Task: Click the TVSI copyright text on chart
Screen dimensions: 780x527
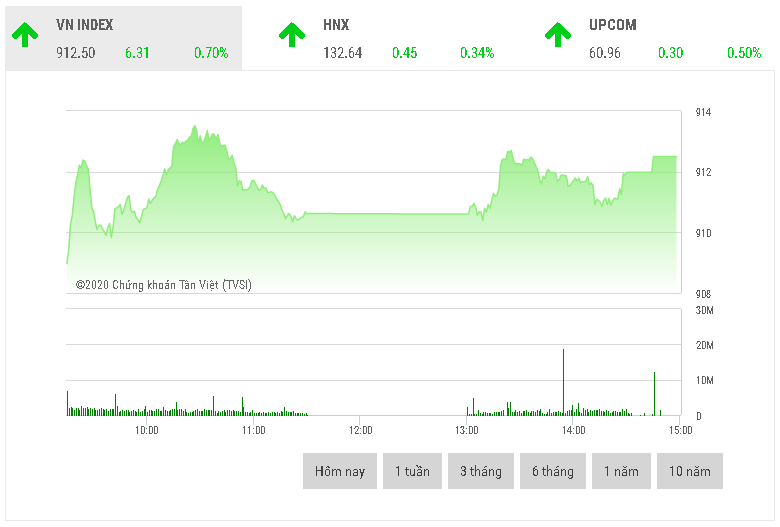Action: 164,285
